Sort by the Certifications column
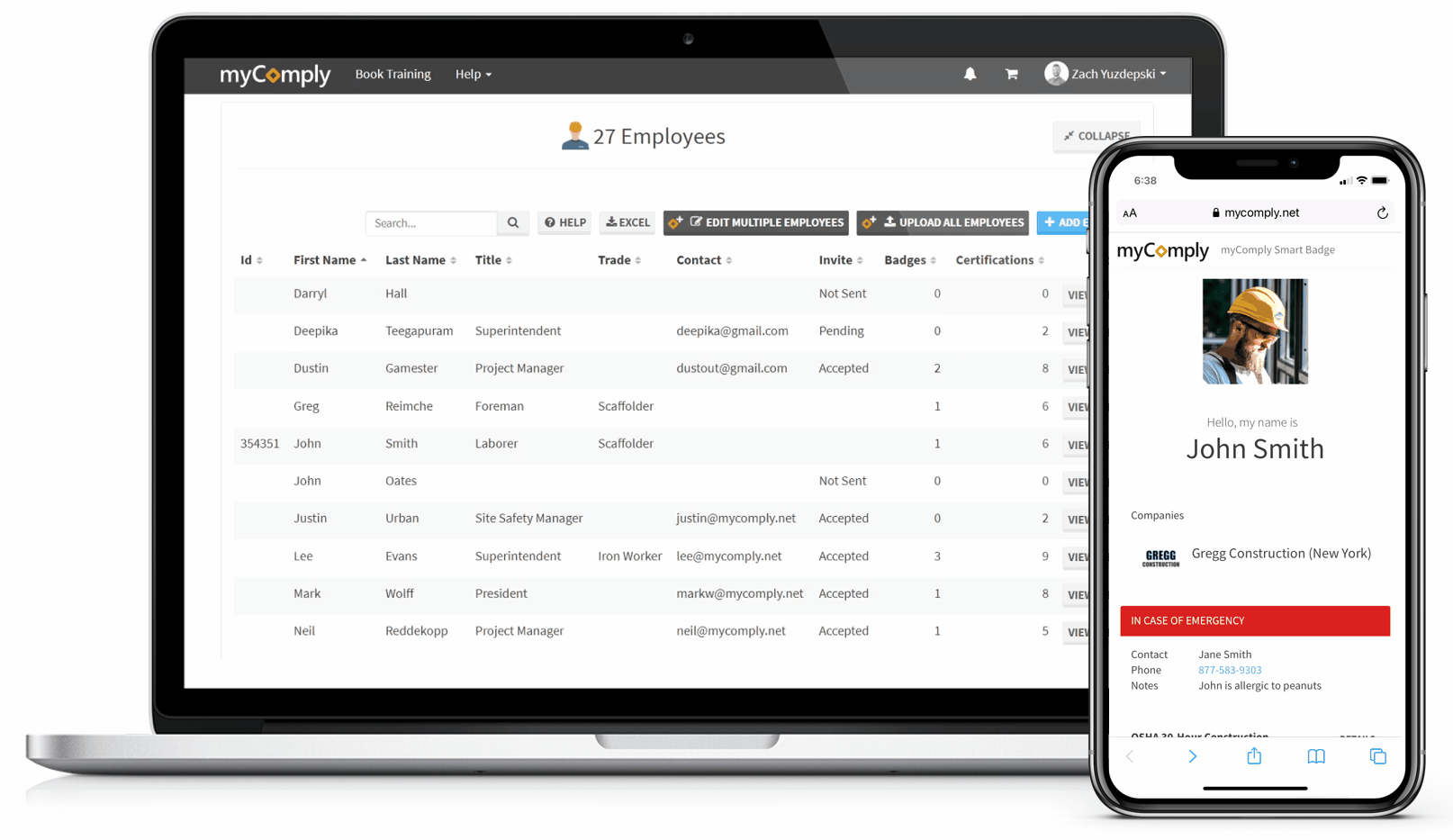Image resolution: width=1453 pixels, height=840 pixels. coord(999,260)
